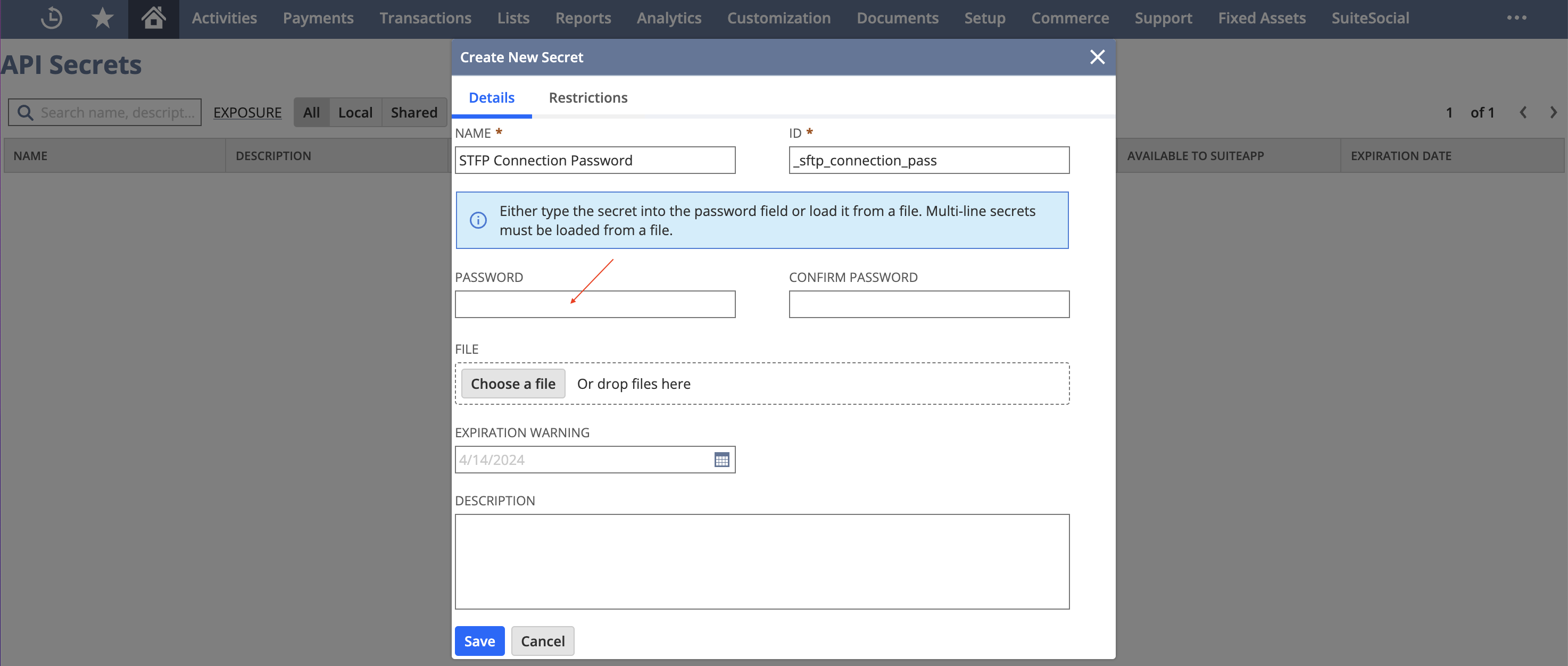1568x666 pixels.
Task: Open the recent records history icon
Action: click(x=52, y=18)
